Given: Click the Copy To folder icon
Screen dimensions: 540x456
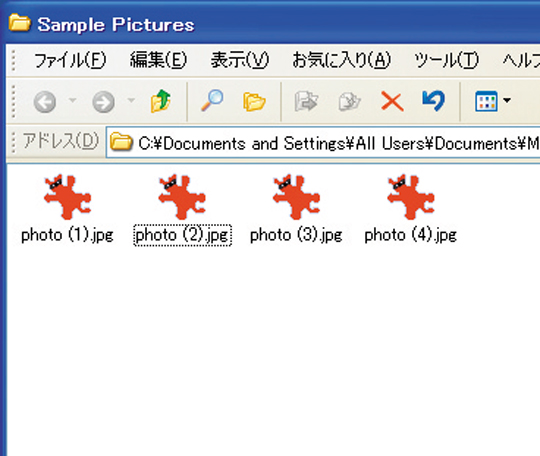Looking at the screenshot, I should [x=349, y=101].
